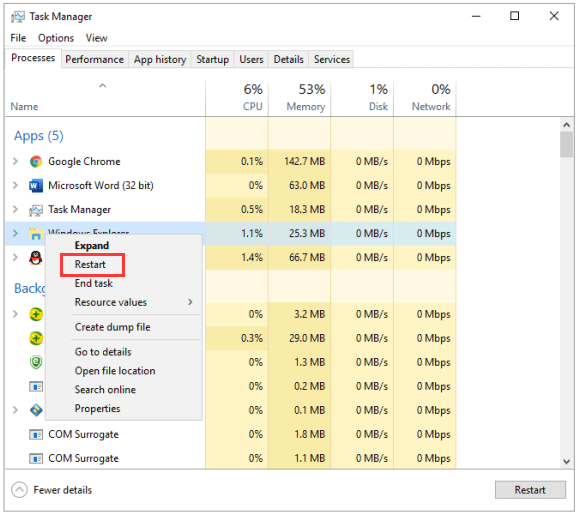Toggle the Name column sort arrow
The height and width of the screenshot is (515, 579).
pyautogui.click(x=103, y=86)
